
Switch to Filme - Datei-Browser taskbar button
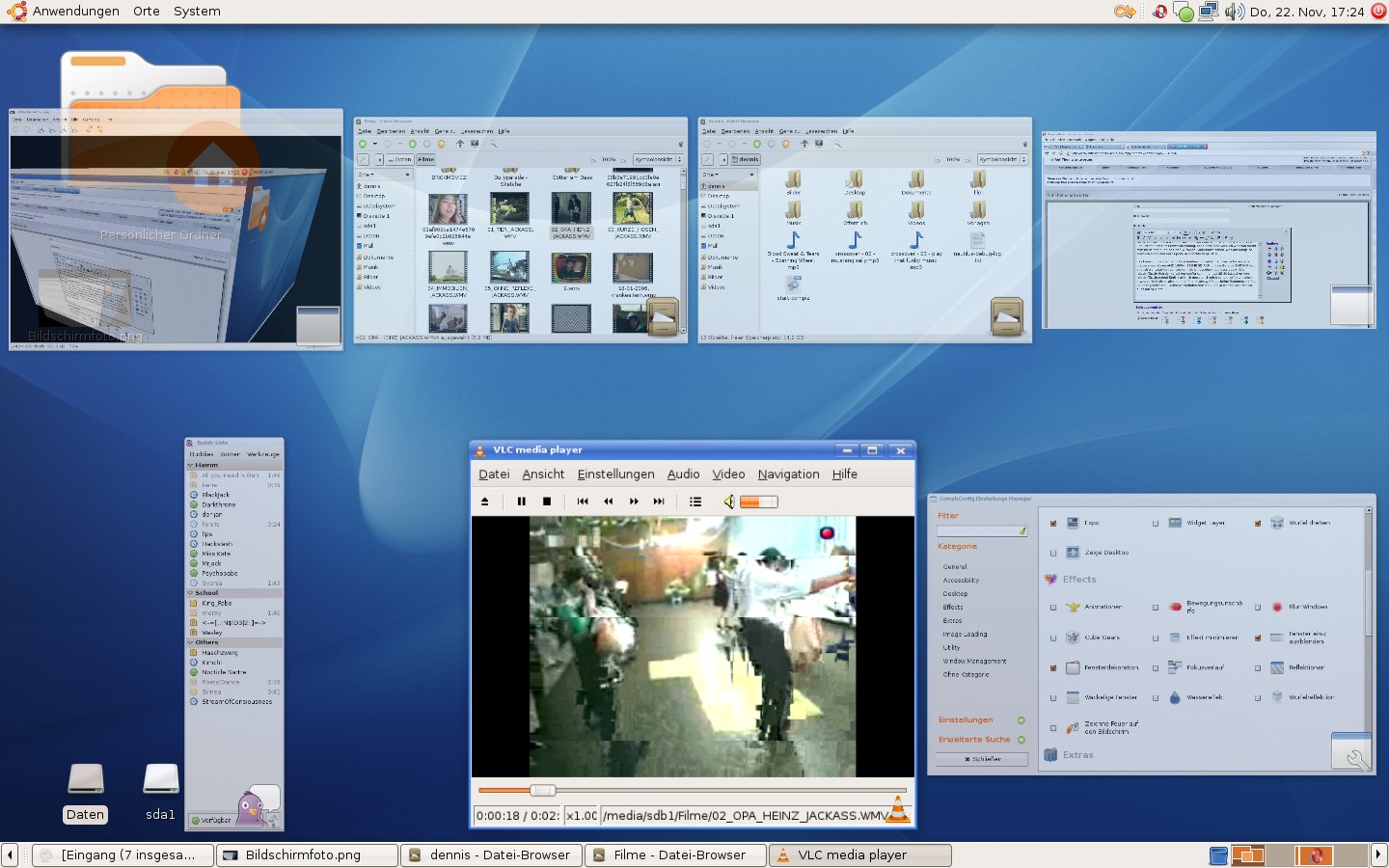(x=676, y=855)
